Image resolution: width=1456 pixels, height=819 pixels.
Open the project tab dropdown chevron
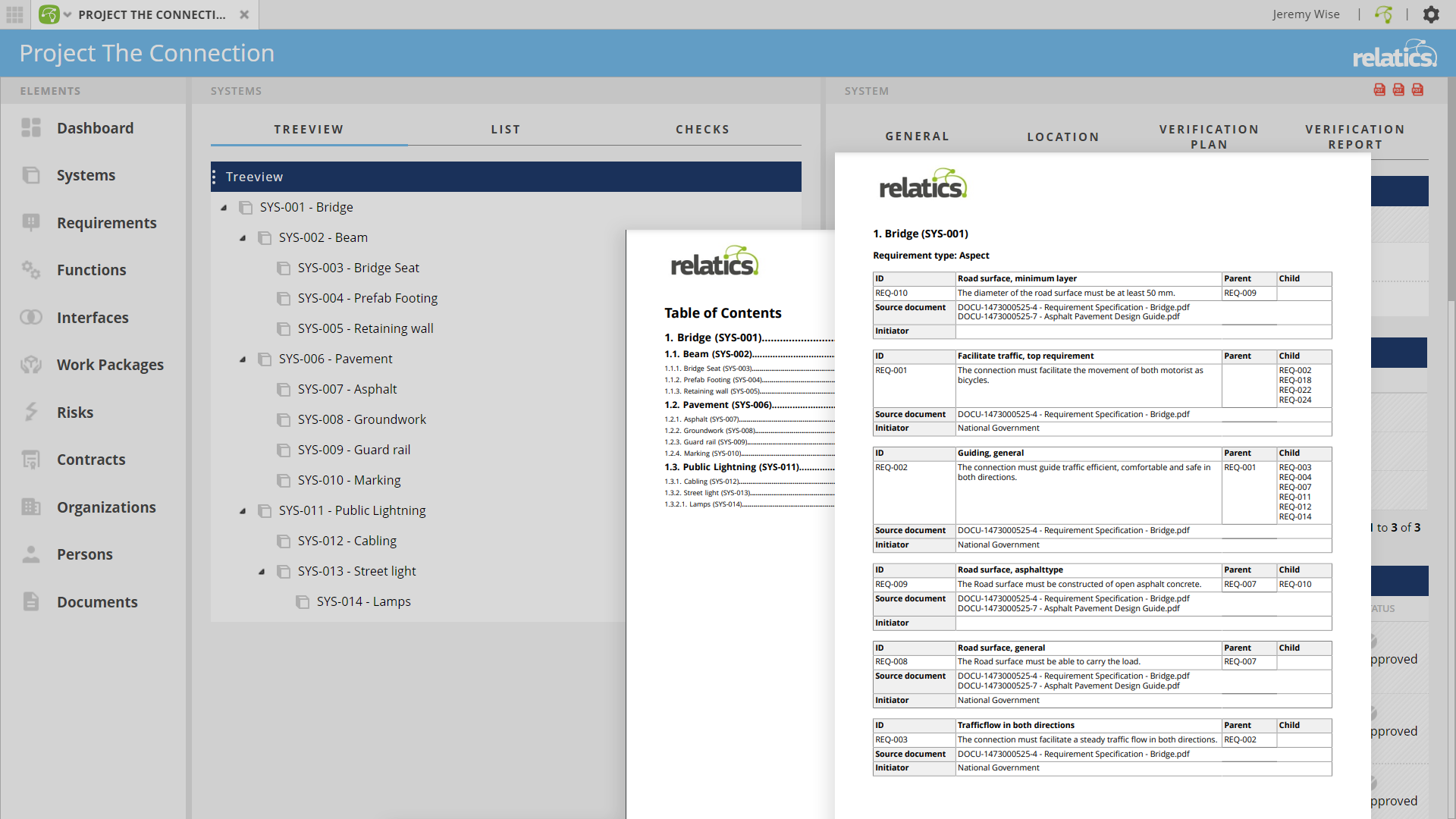[67, 14]
